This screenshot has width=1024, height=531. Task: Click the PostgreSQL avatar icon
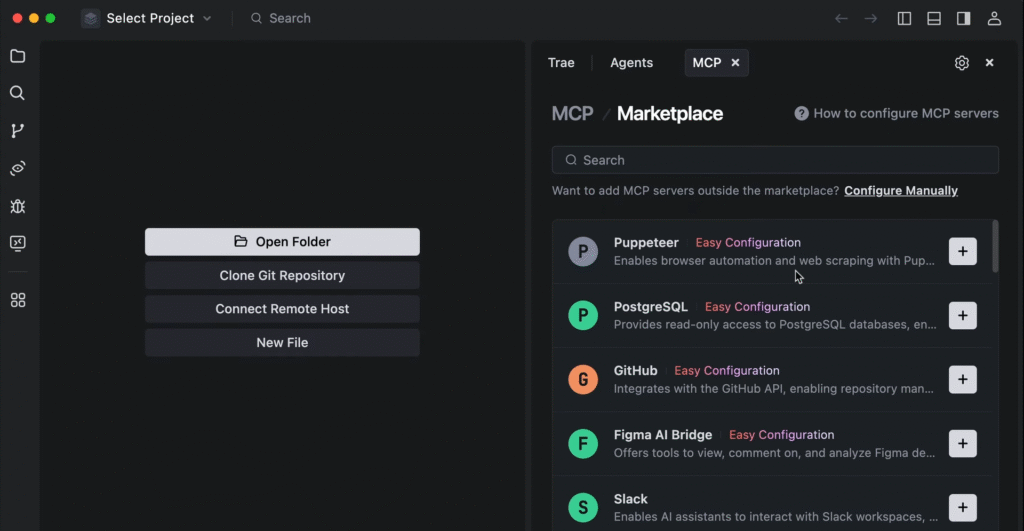pos(583,315)
